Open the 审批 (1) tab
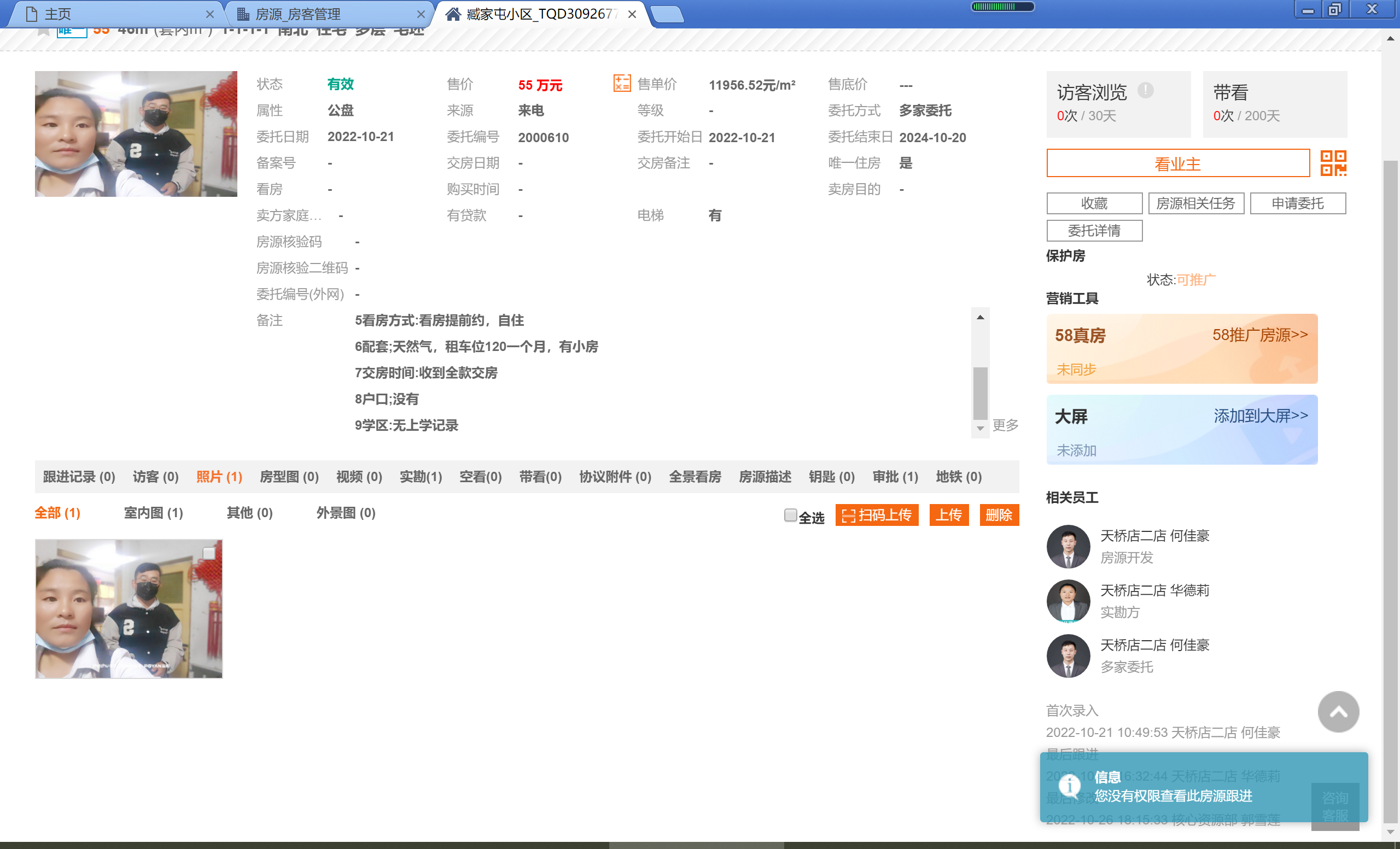This screenshot has height=849, width=1400. pyautogui.click(x=895, y=477)
